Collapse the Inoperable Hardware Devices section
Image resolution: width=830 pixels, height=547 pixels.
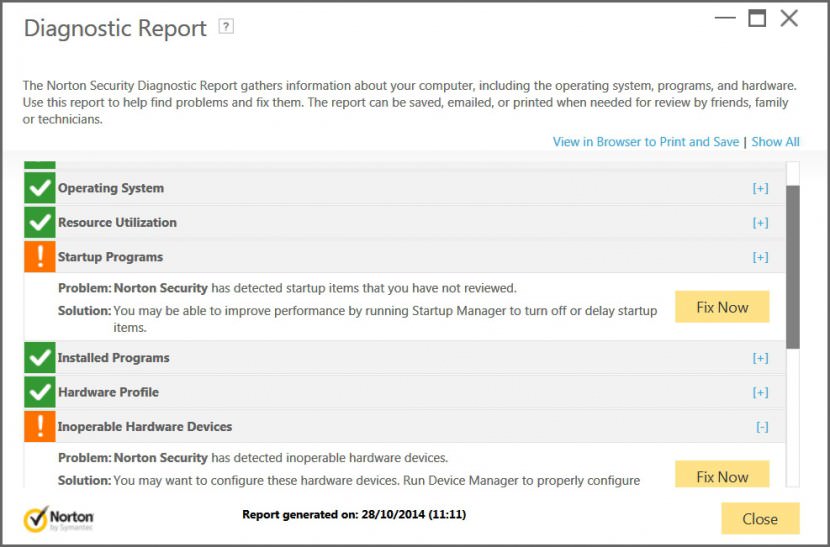(x=762, y=427)
